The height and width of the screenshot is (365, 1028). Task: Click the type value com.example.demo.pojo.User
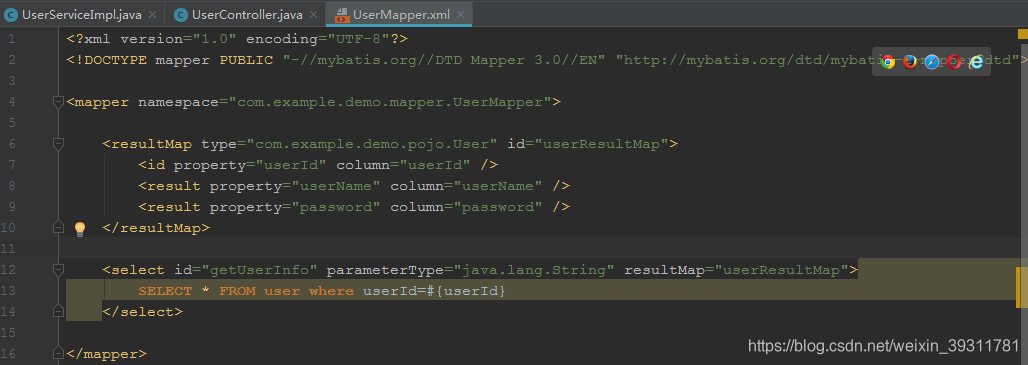(372, 144)
